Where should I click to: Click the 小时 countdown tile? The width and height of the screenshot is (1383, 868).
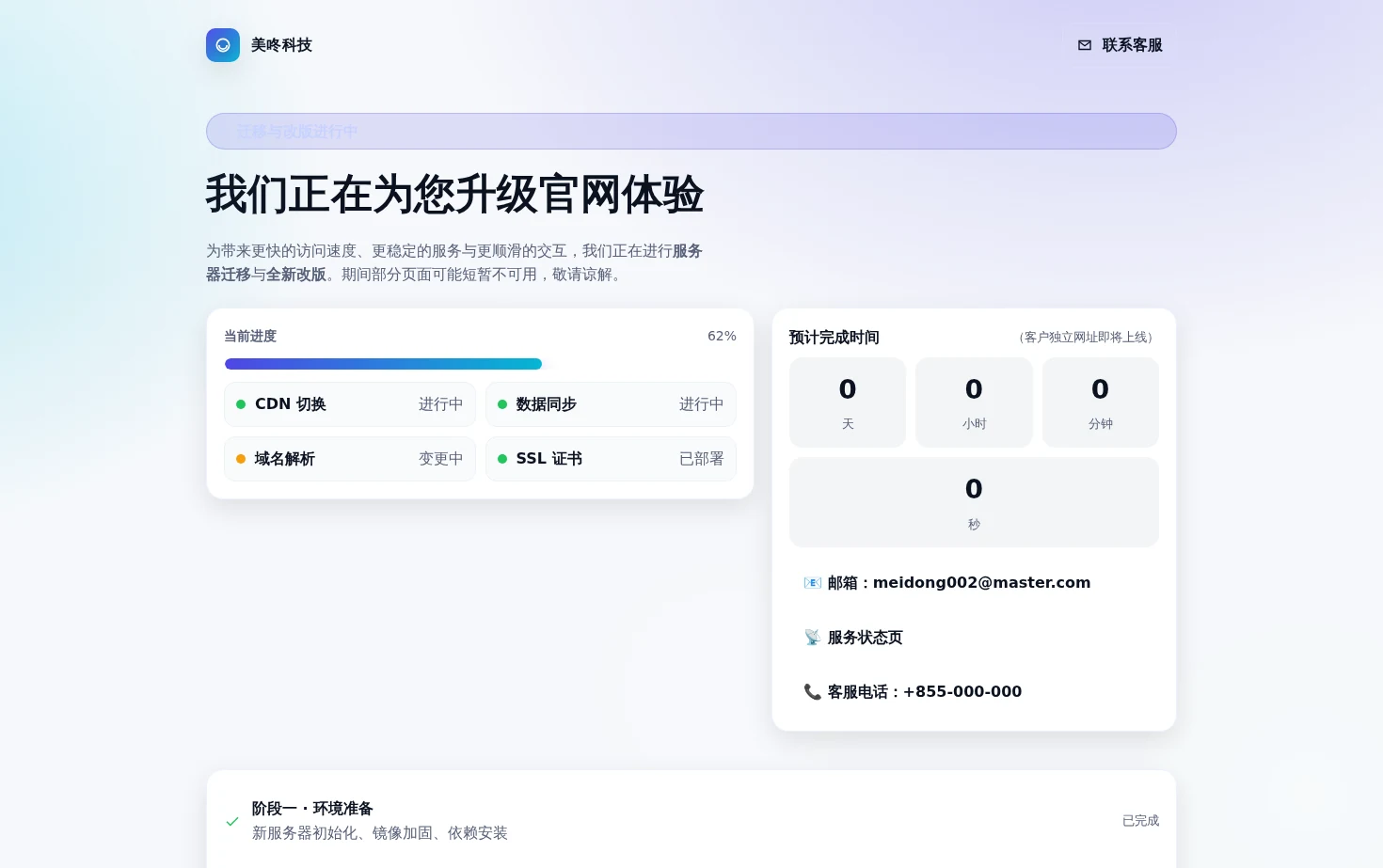[x=974, y=402]
